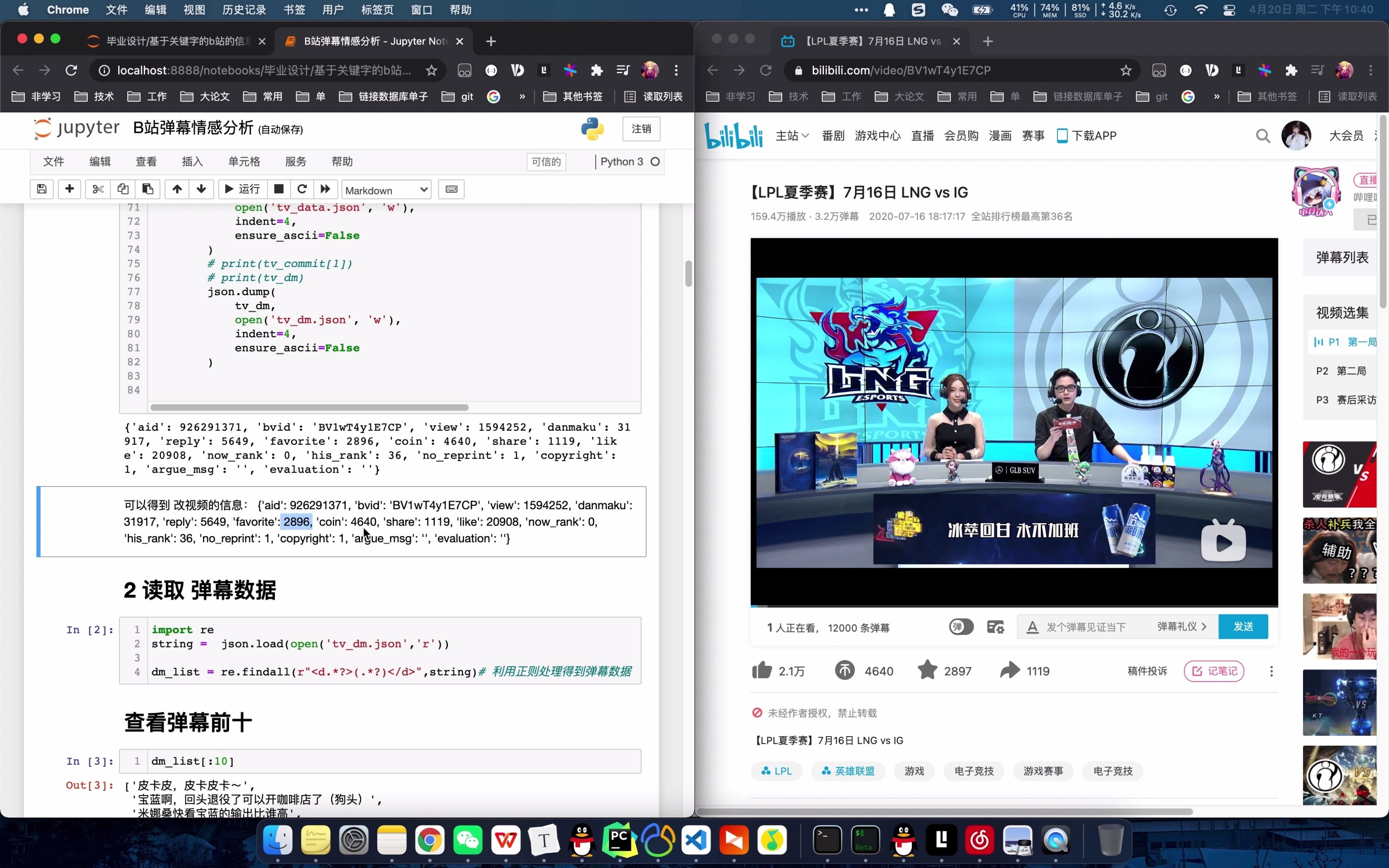Open the more options three-dot menu under the video
Screen dimensions: 1389x868
[1271, 671]
